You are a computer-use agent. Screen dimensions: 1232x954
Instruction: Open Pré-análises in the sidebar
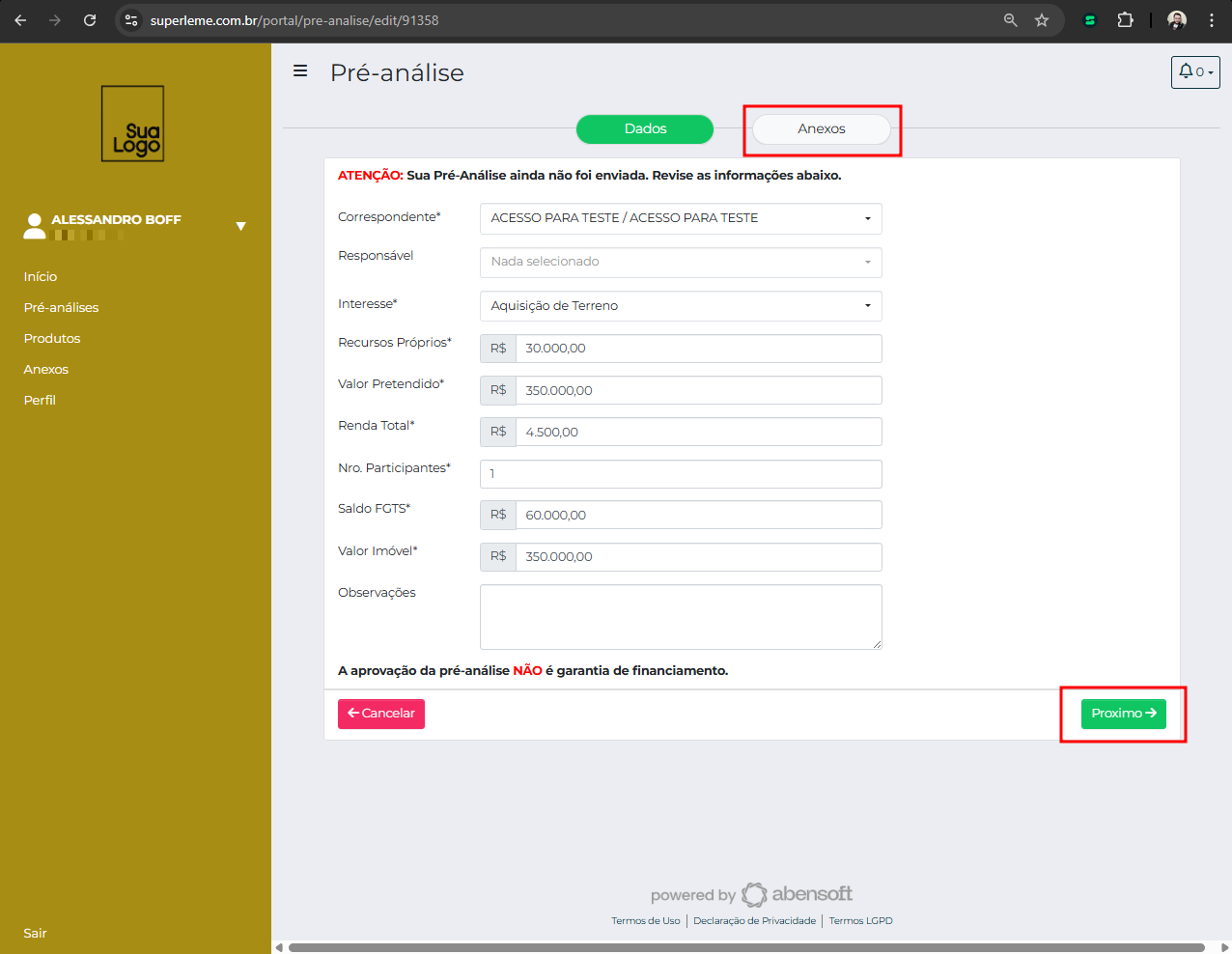[62, 308]
